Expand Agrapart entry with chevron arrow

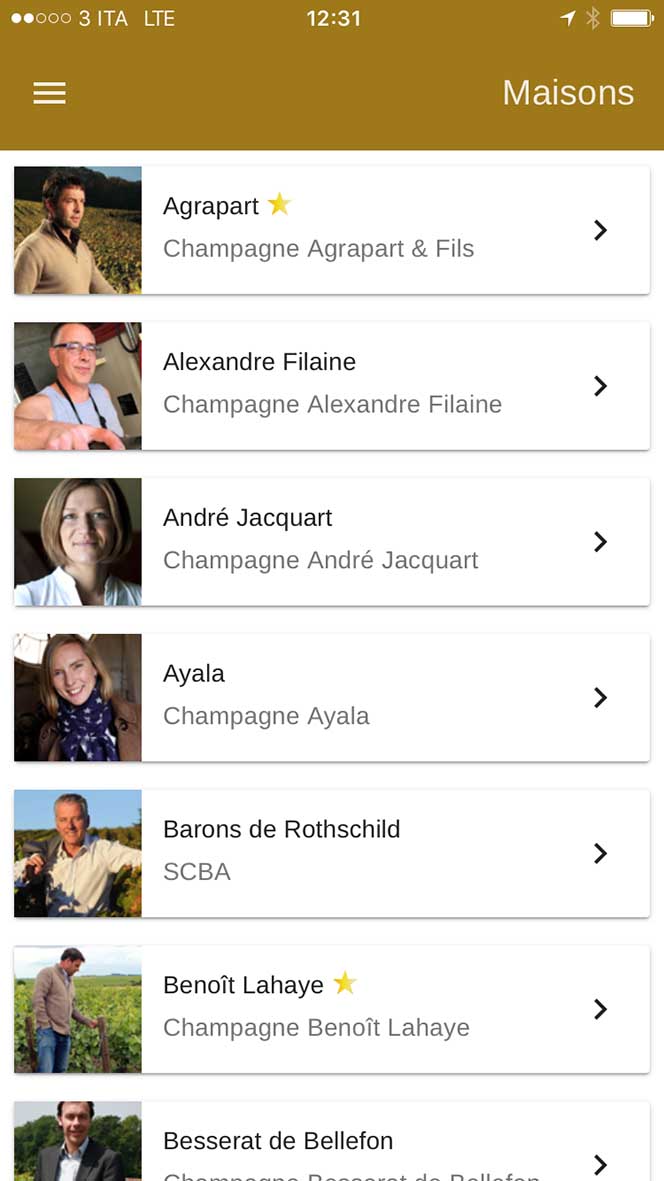click(600, 230)
